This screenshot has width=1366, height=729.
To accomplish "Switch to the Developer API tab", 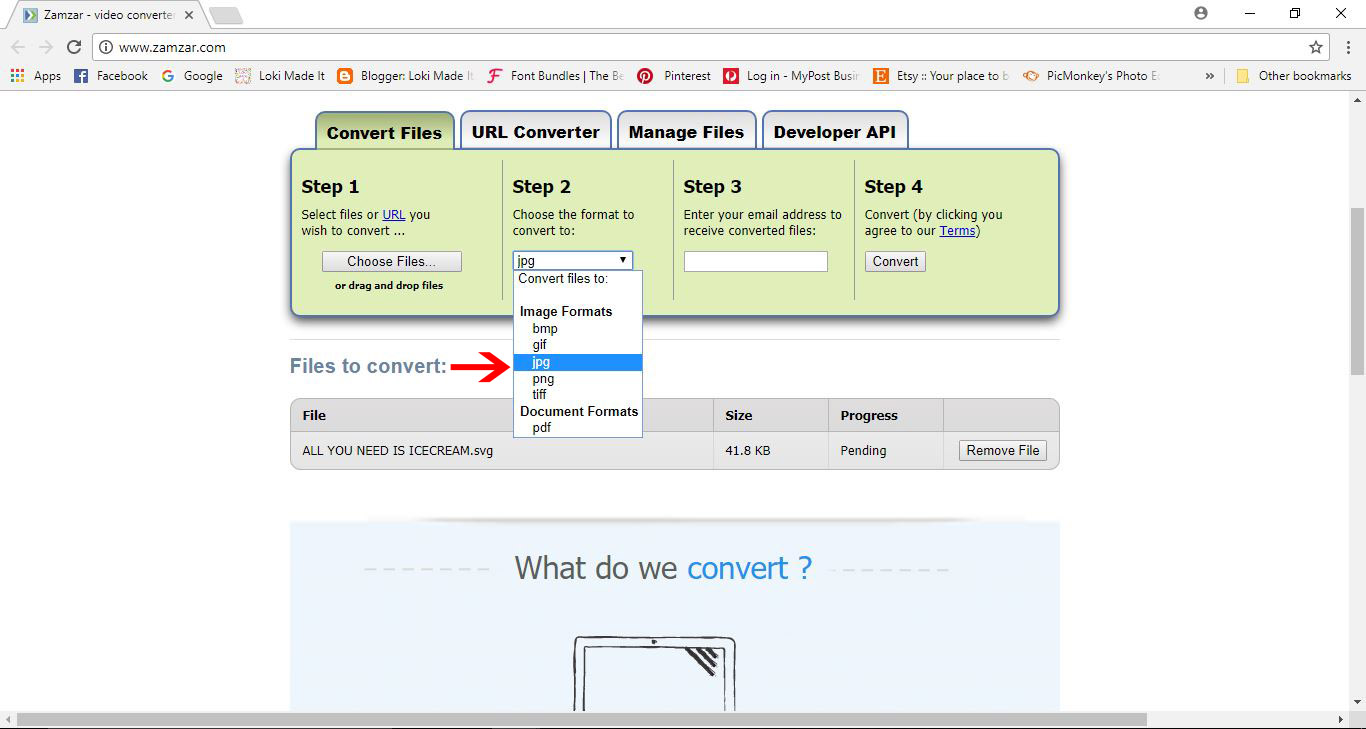I will pyautogui.click(x=835, y=131).
